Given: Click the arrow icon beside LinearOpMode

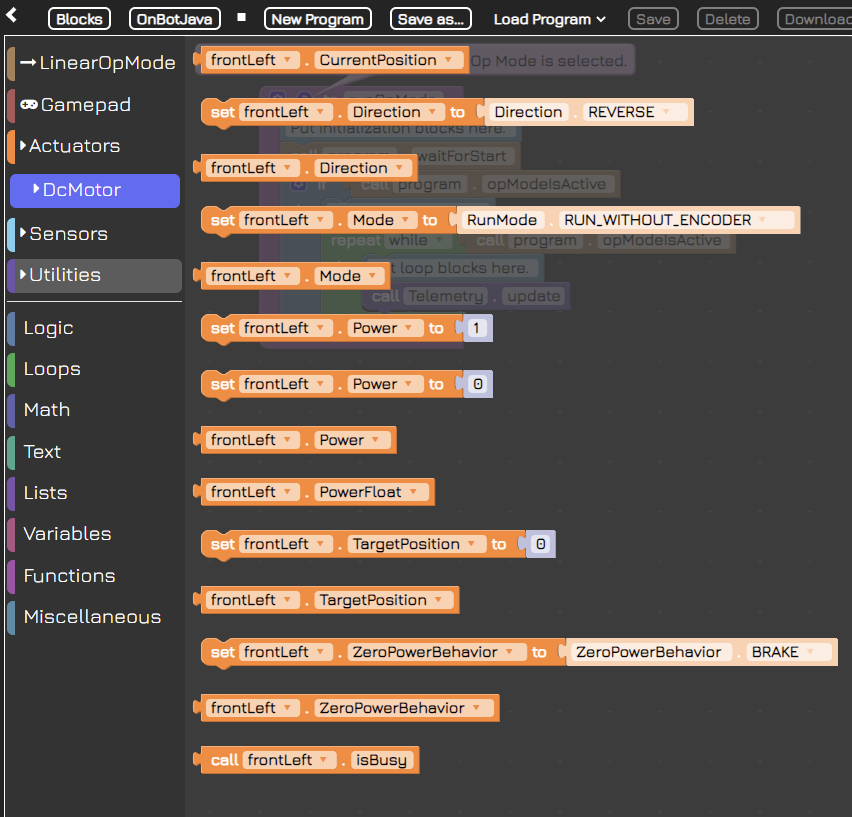Looking at the screenshot, I should click(25, 62).
